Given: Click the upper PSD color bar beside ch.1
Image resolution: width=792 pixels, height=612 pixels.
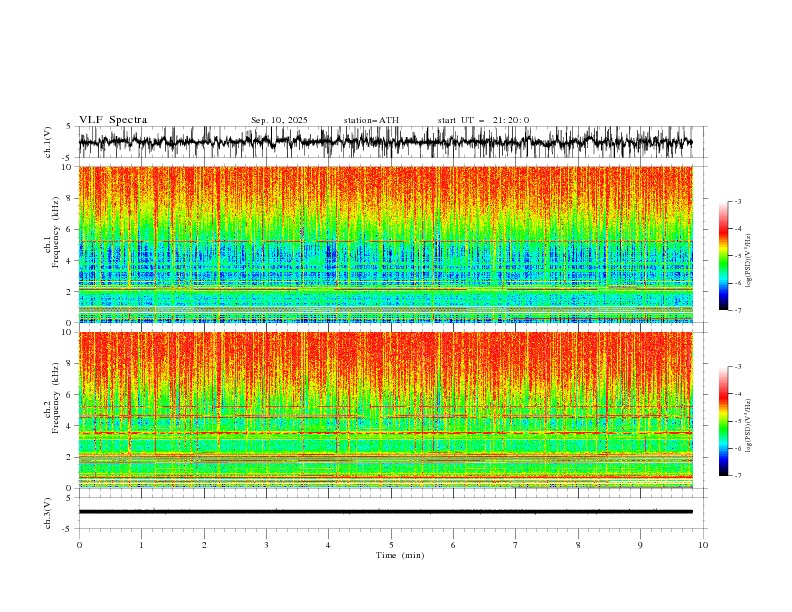Looking at the screenshot, I should click(x=724, y=255).
